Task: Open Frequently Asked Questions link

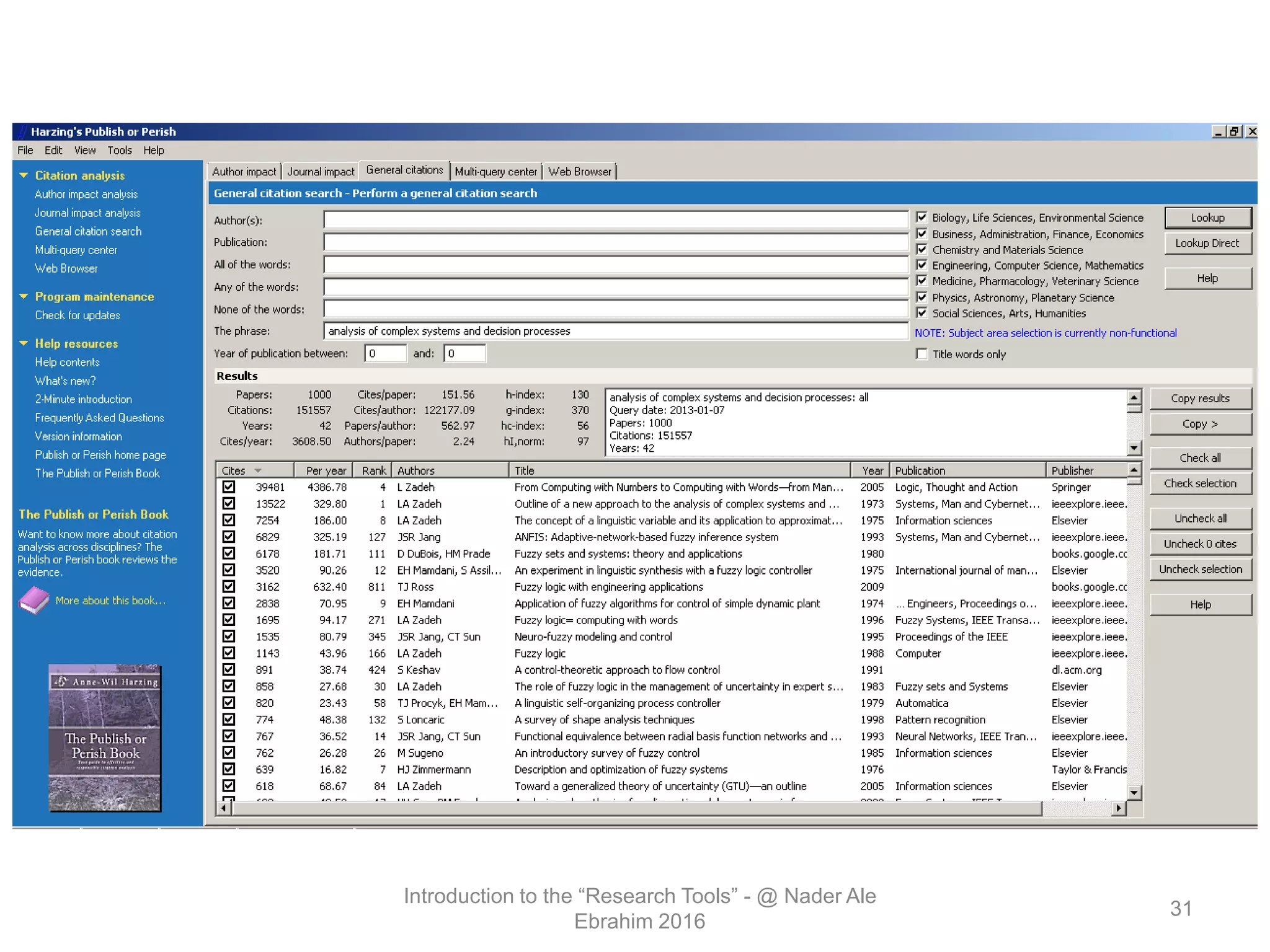Action: pyautogui.click(x=99, y=418)
